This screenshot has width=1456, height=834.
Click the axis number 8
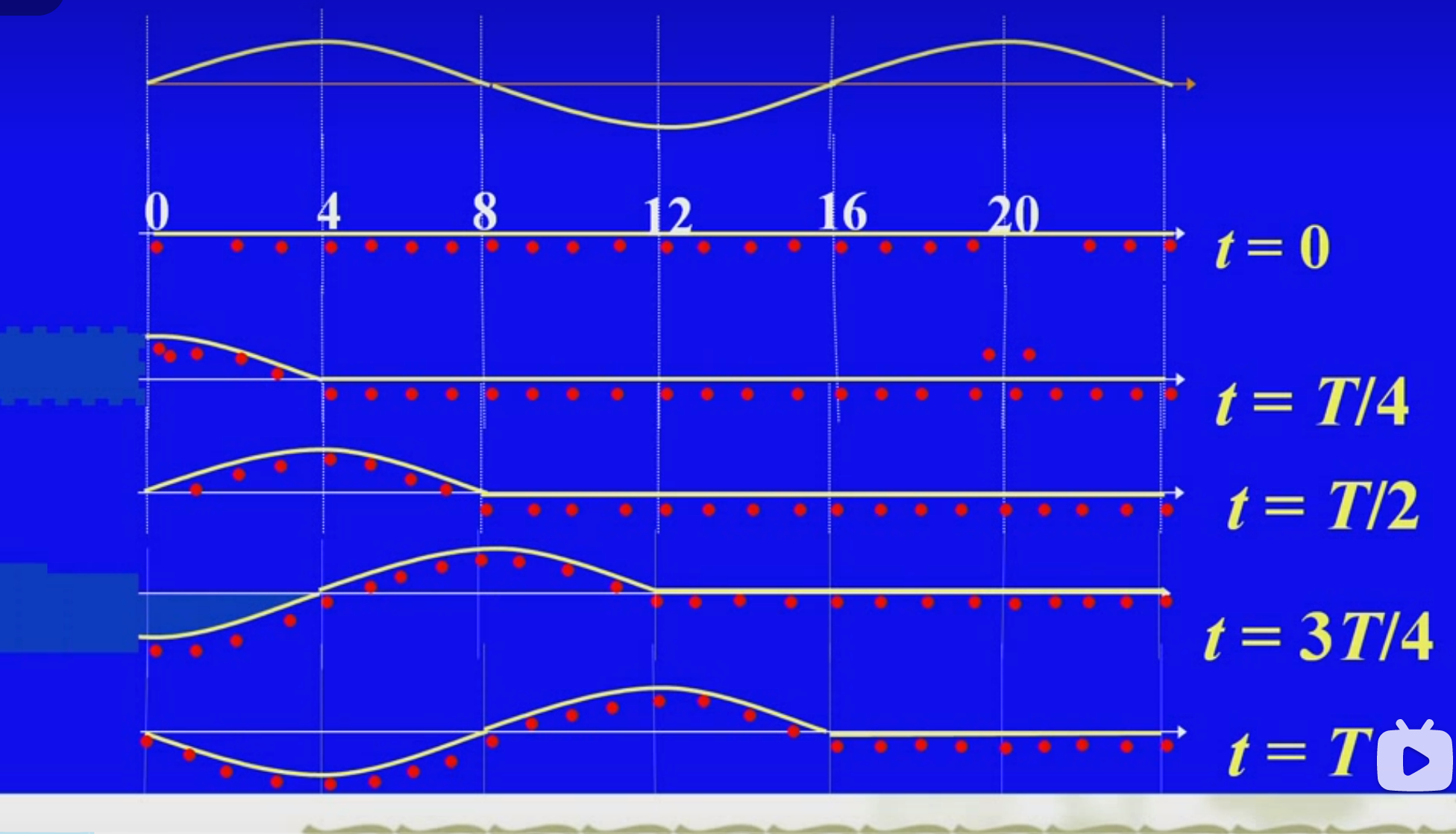[485, 211]
